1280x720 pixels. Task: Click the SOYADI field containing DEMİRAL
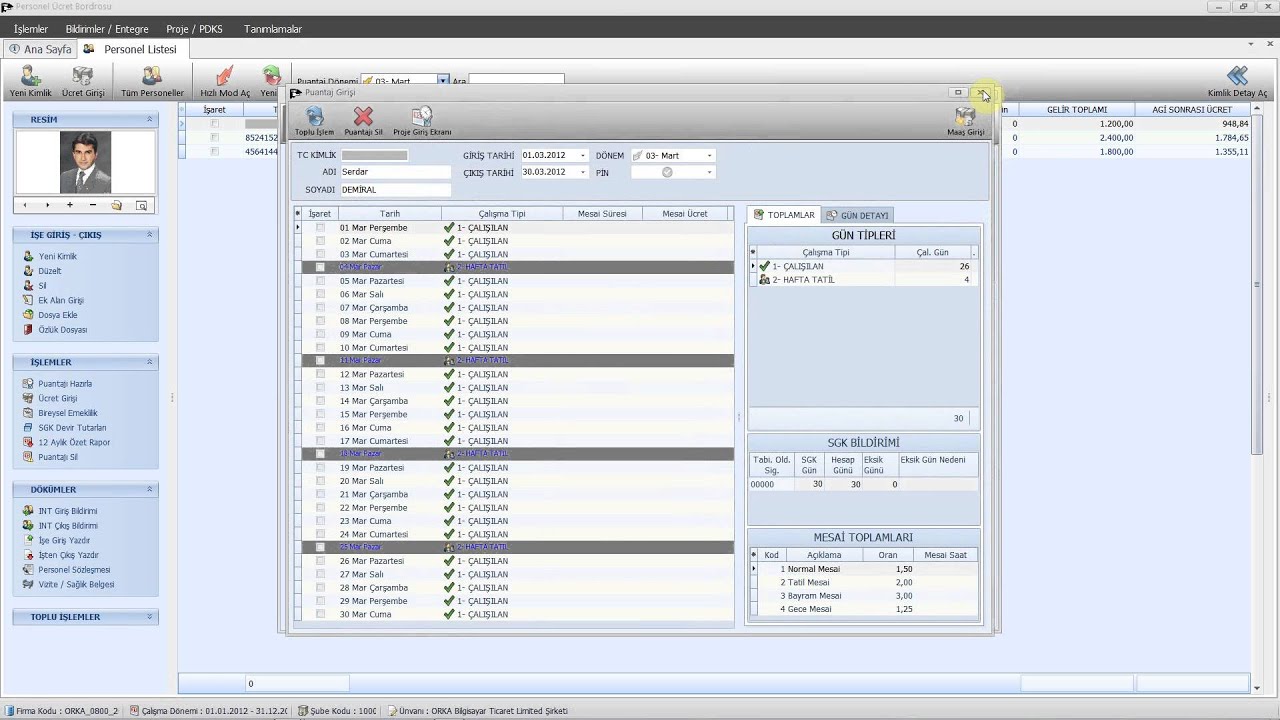click(x=395, y=189)
